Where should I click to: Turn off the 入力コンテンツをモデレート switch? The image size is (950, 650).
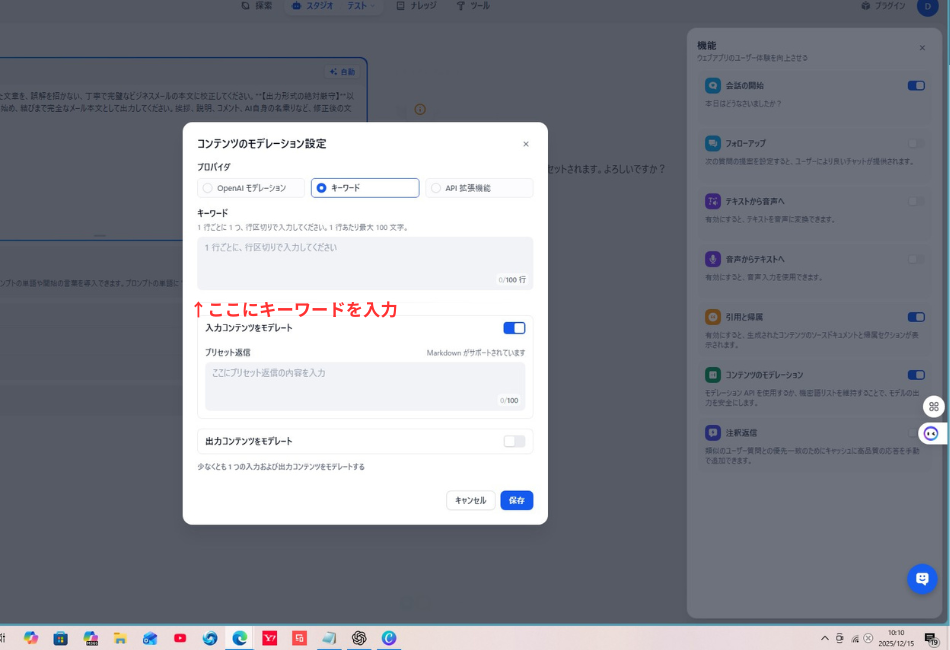(514, 328)
